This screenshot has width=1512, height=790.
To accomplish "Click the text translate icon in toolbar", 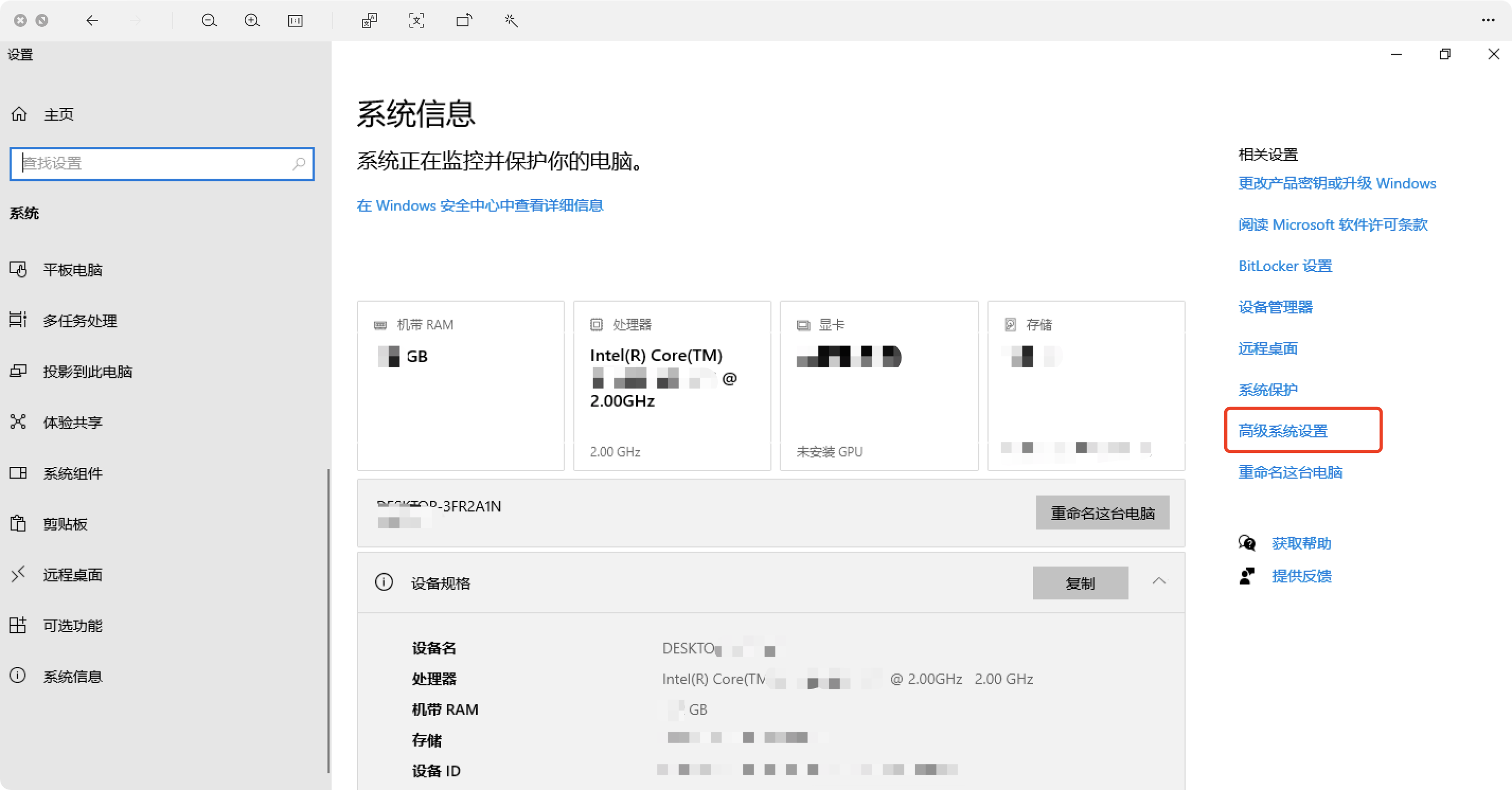I will coord(369,20).
